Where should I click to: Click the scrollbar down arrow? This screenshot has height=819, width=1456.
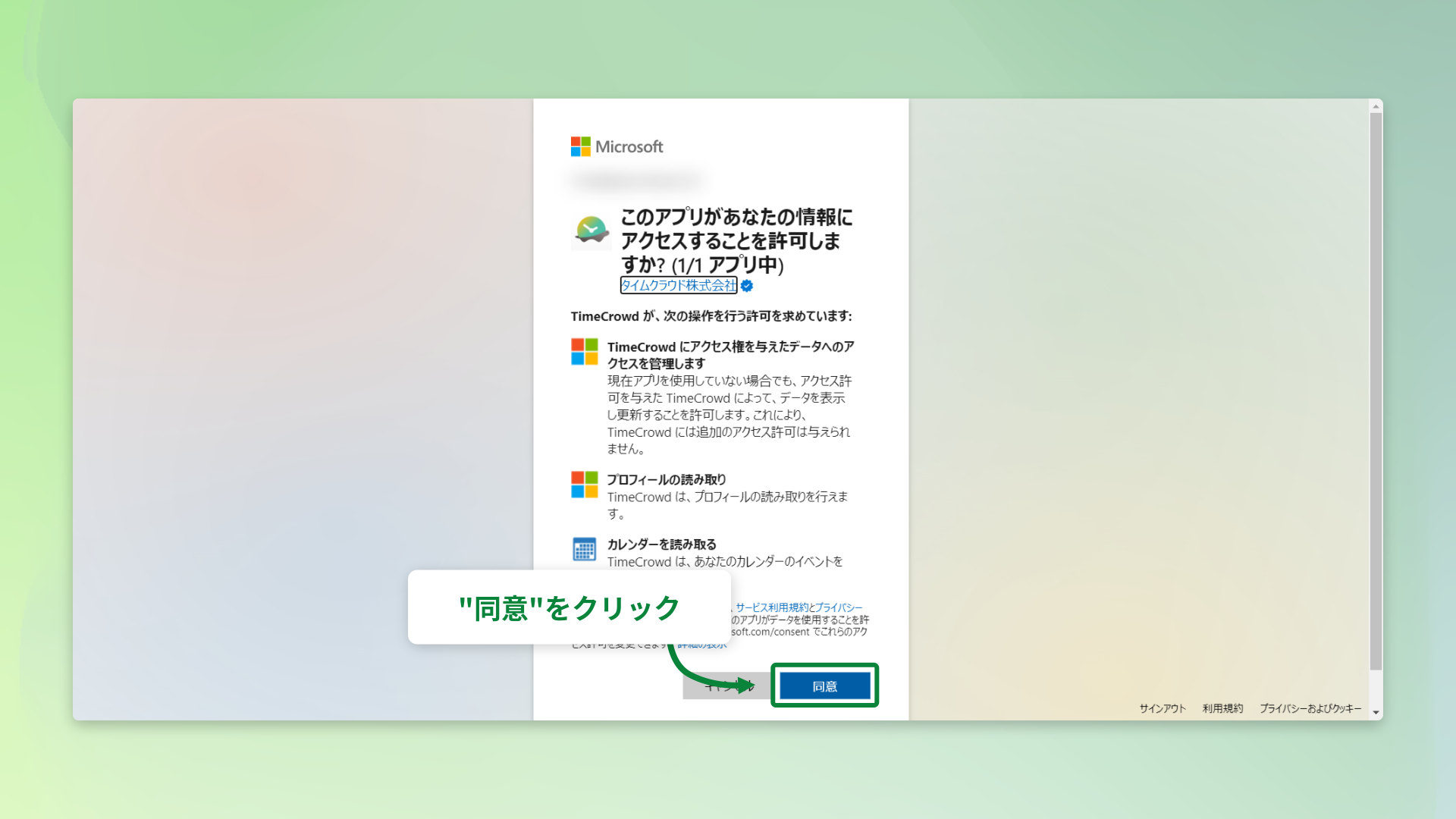click(x=1374, y=710)
